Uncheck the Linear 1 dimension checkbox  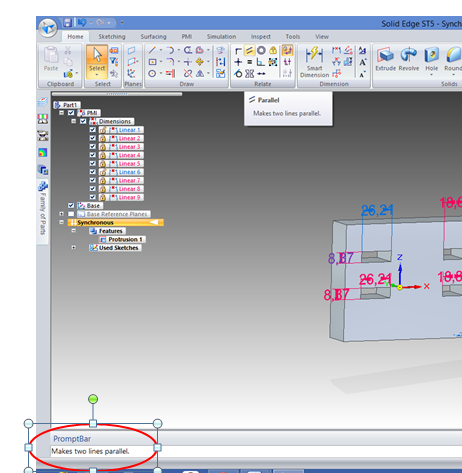pos(93,130)
